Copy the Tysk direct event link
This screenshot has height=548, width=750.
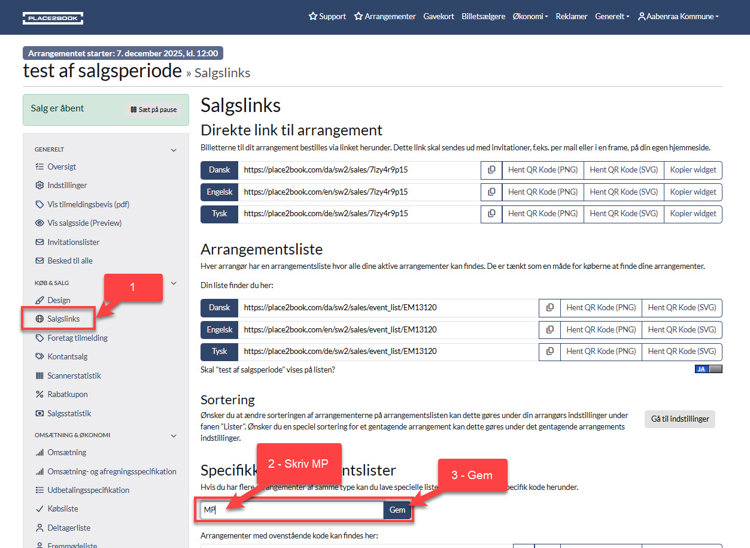491,214
